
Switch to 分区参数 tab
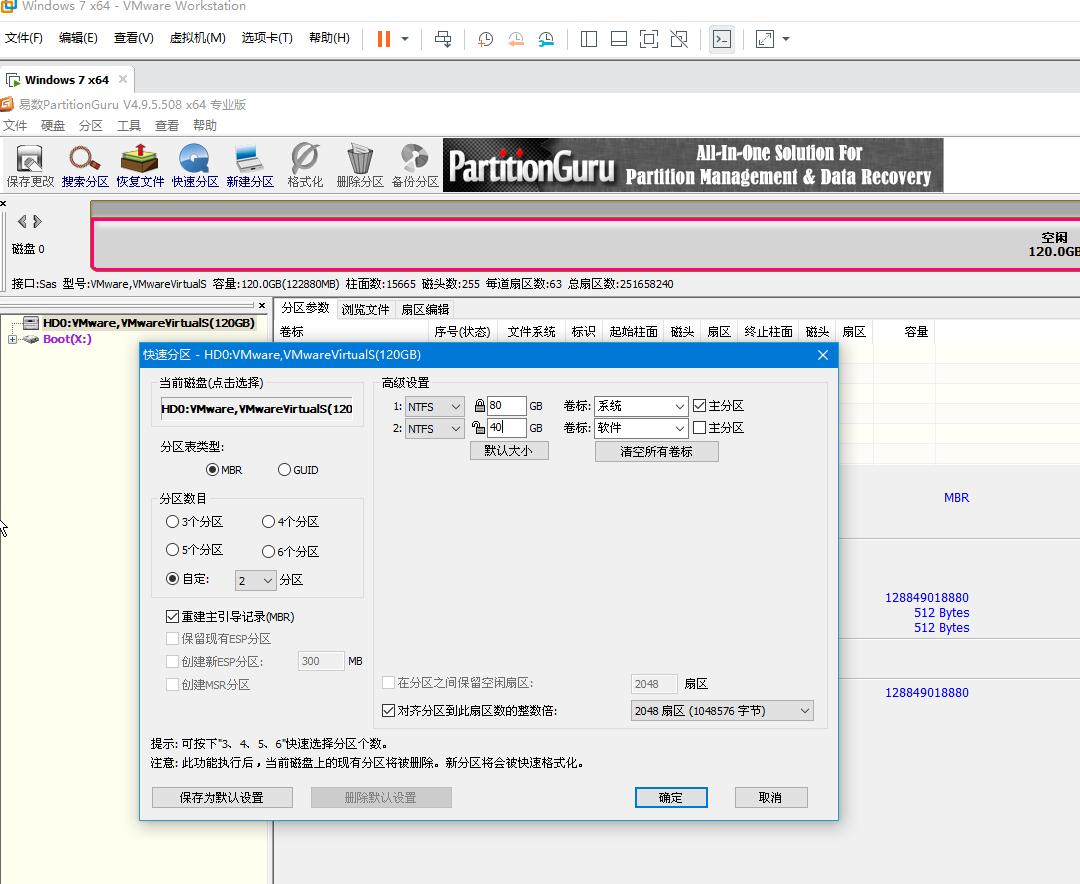[x=305, y=308]
